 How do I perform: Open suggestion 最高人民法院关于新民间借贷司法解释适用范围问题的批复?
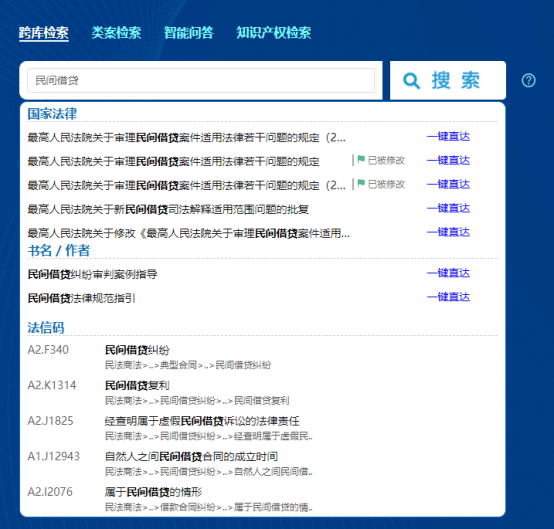tap(168, 210)
